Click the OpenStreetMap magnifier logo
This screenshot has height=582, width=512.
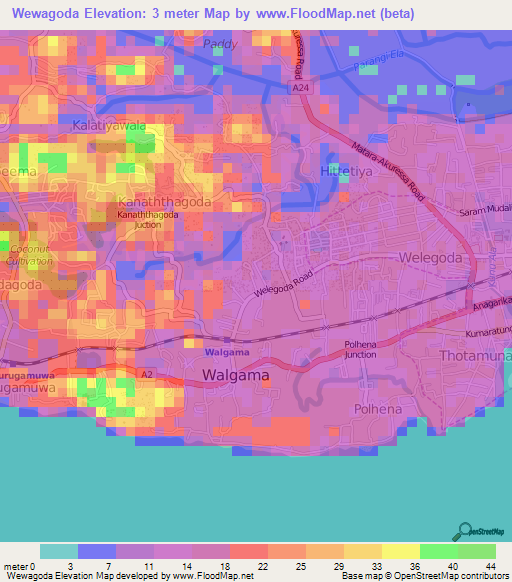pyautogui.click(x=478, y=532)
